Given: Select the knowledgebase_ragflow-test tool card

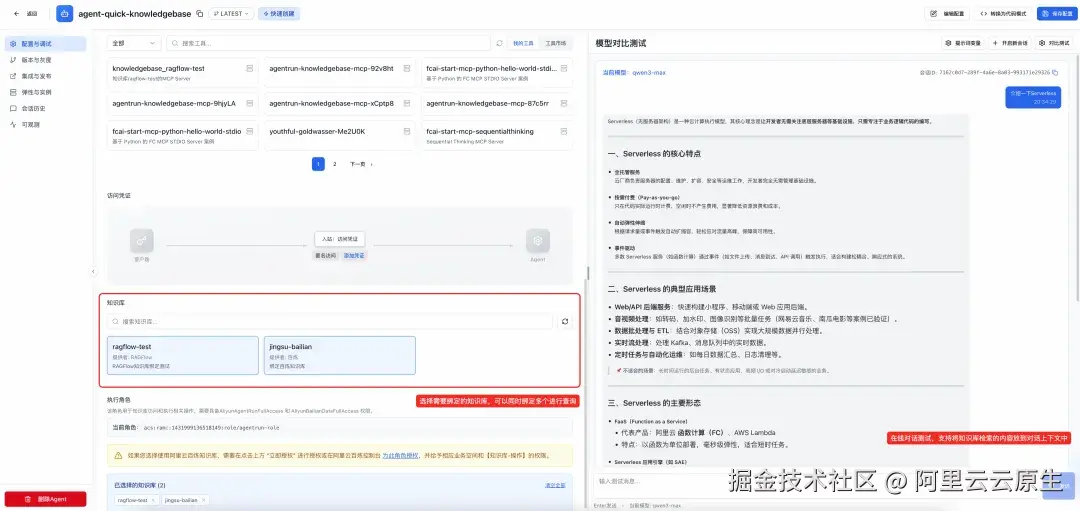Looking at the screenshot, I should (183, 72).
